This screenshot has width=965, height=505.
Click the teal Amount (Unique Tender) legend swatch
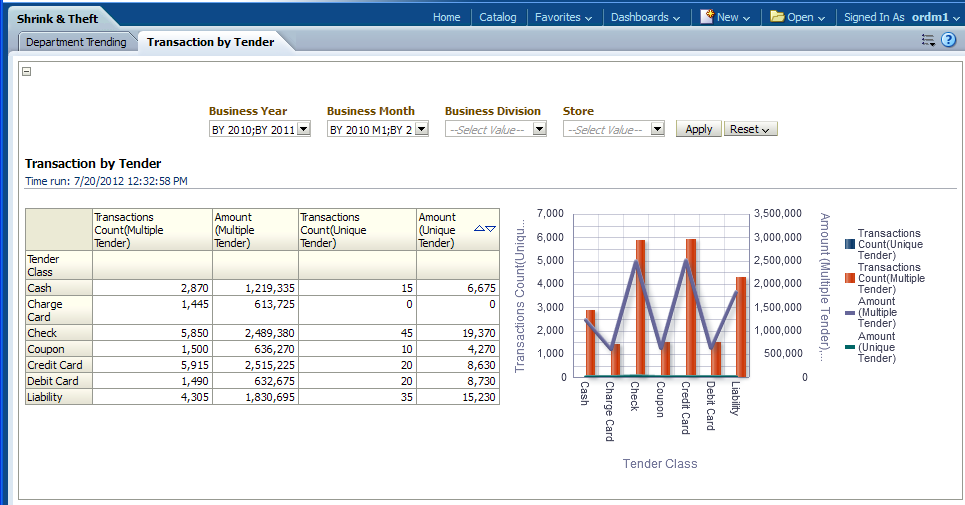tap(850, 347)
